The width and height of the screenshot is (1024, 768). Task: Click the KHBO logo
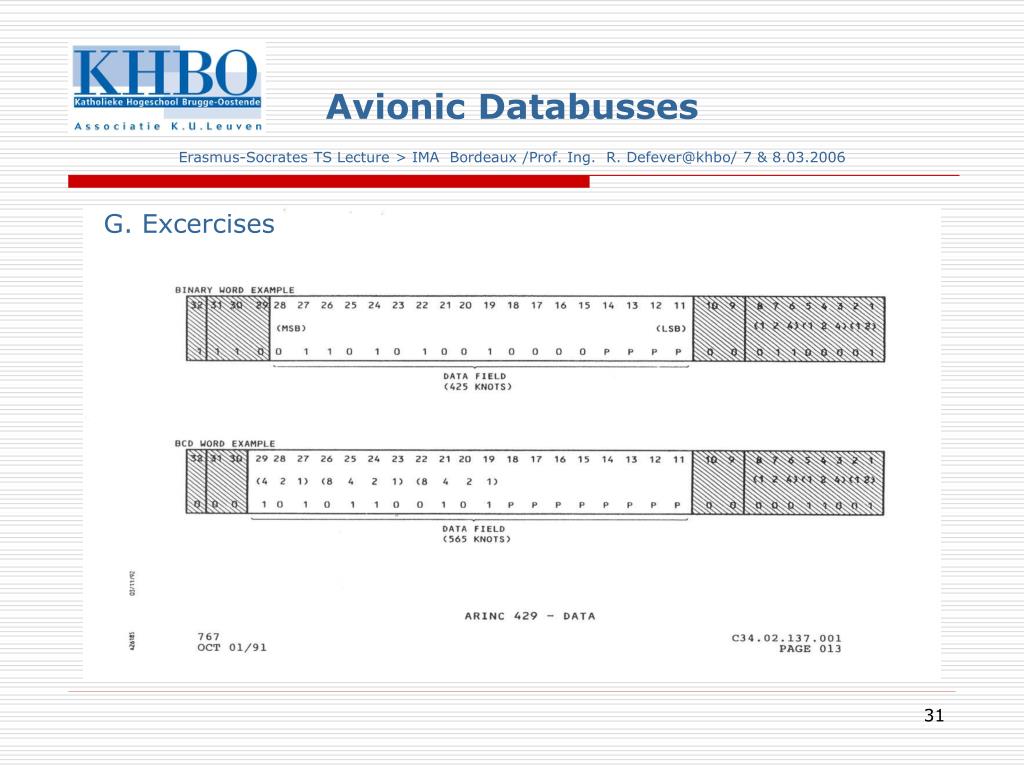click(x=167, y=88)
